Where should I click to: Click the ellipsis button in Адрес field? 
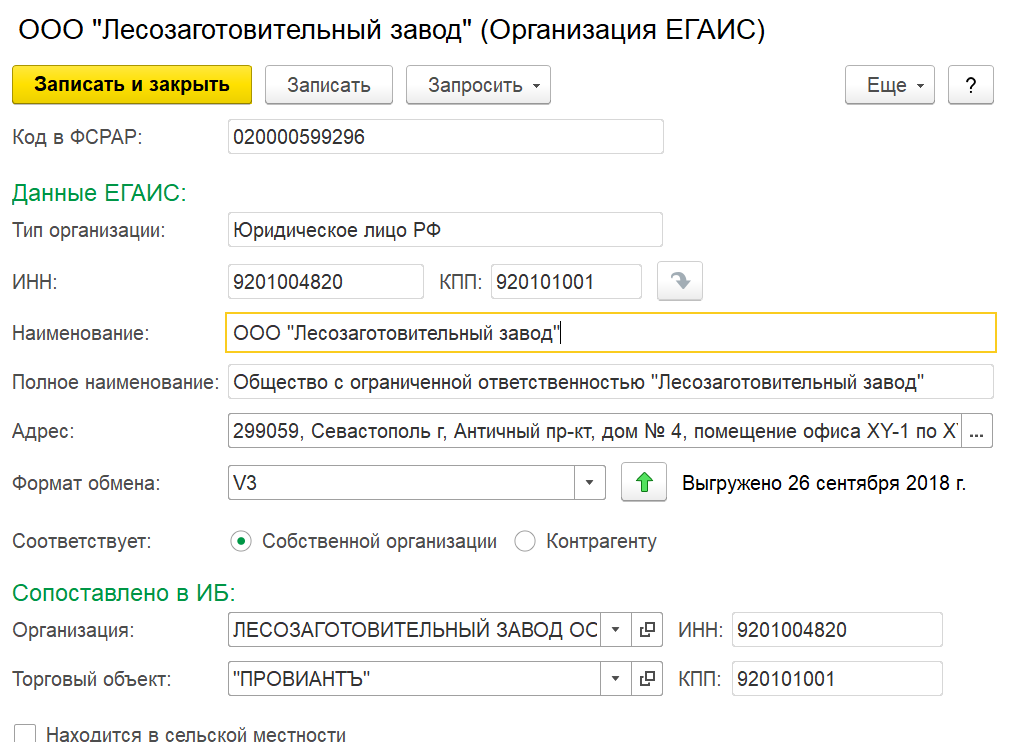tap(977, 431)
